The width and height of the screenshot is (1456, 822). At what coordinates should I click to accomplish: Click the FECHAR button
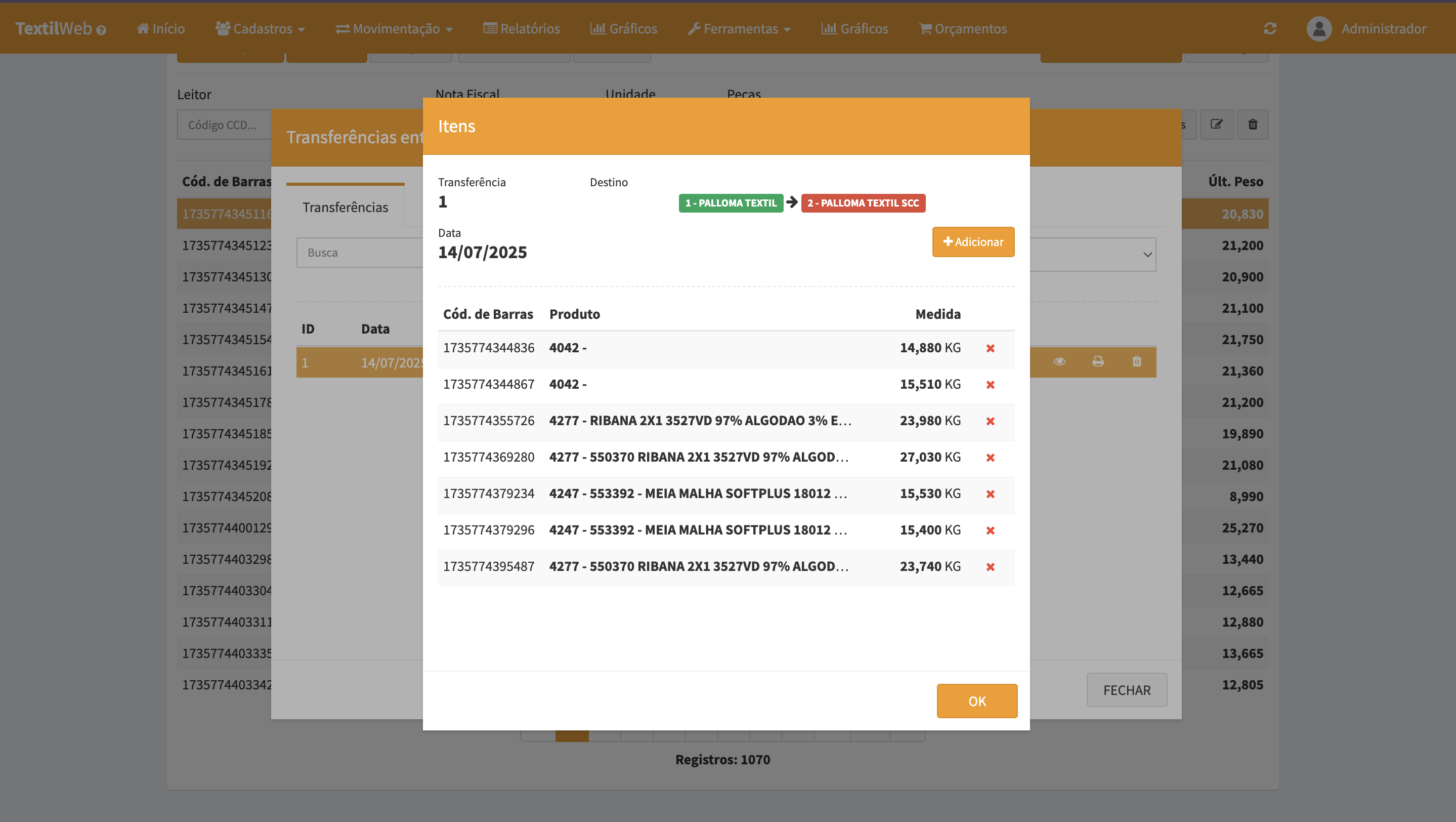[1127, 690]
